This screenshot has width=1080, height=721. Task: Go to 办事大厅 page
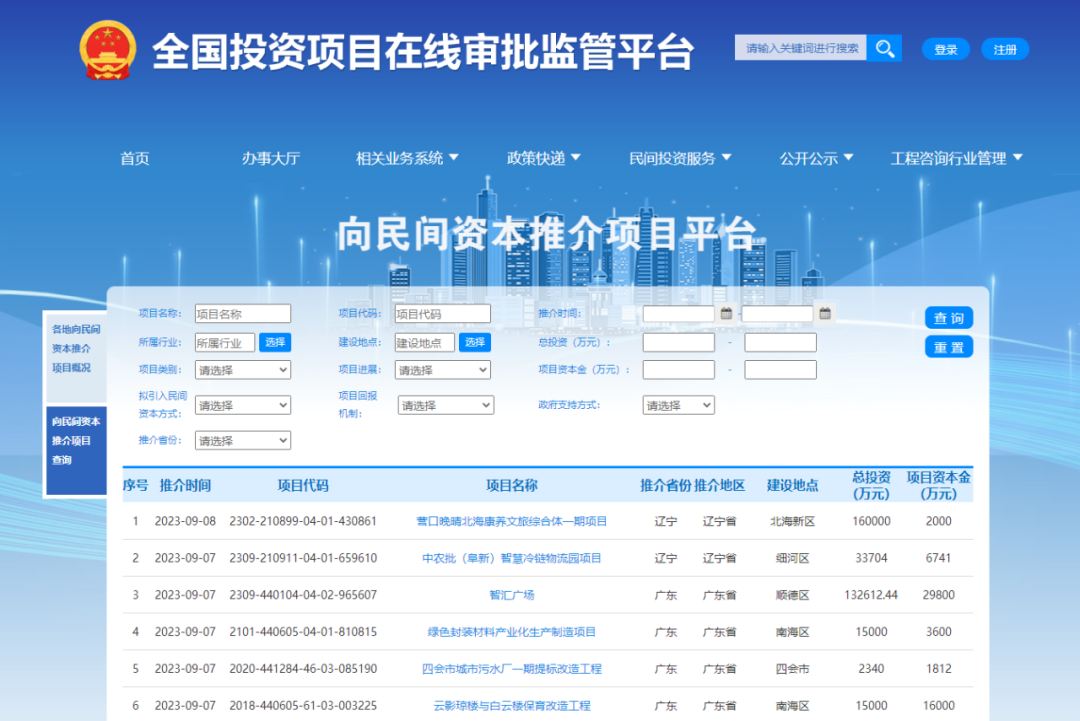coord(270,158)
